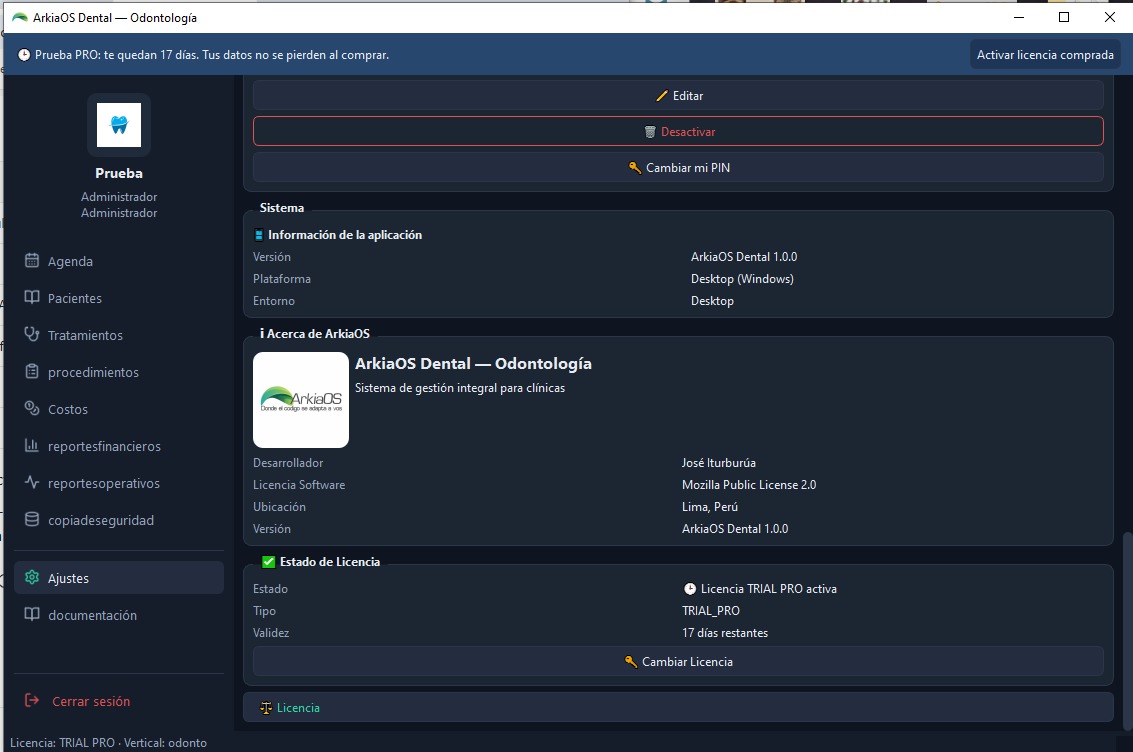Click the clock icon in trial banner
This screenshot has height=752, width=1133.
pos(24,55)
